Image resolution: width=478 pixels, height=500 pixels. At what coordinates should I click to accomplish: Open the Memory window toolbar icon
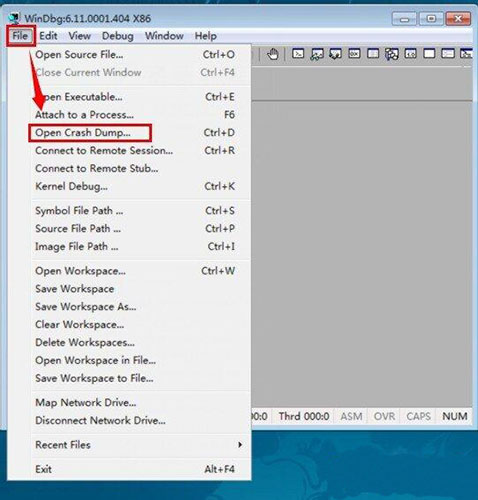pos(373,54)
